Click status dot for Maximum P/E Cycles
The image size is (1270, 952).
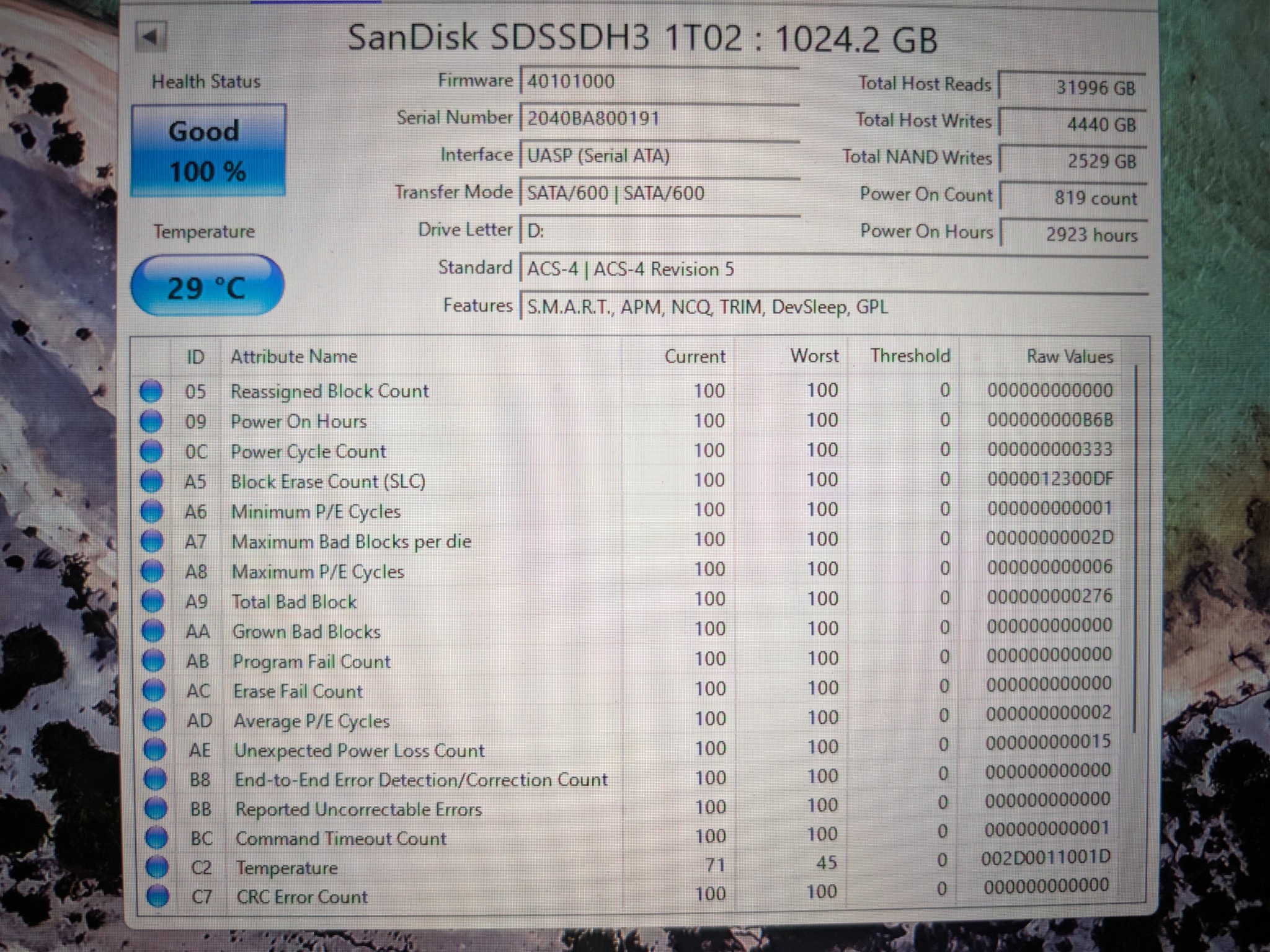coord(153,571)
